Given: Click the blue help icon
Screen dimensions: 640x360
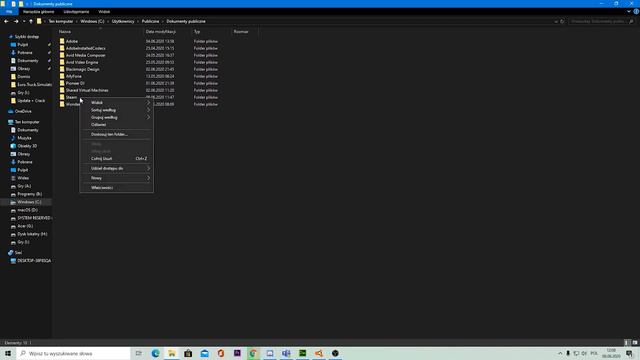Looking at the screenshot, I should point(636,12).
